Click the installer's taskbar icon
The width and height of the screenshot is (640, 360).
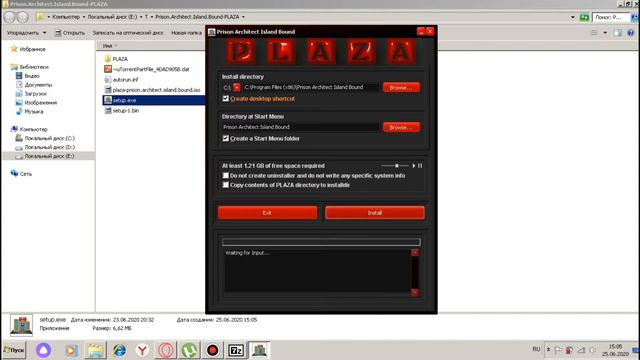(259, 350)
